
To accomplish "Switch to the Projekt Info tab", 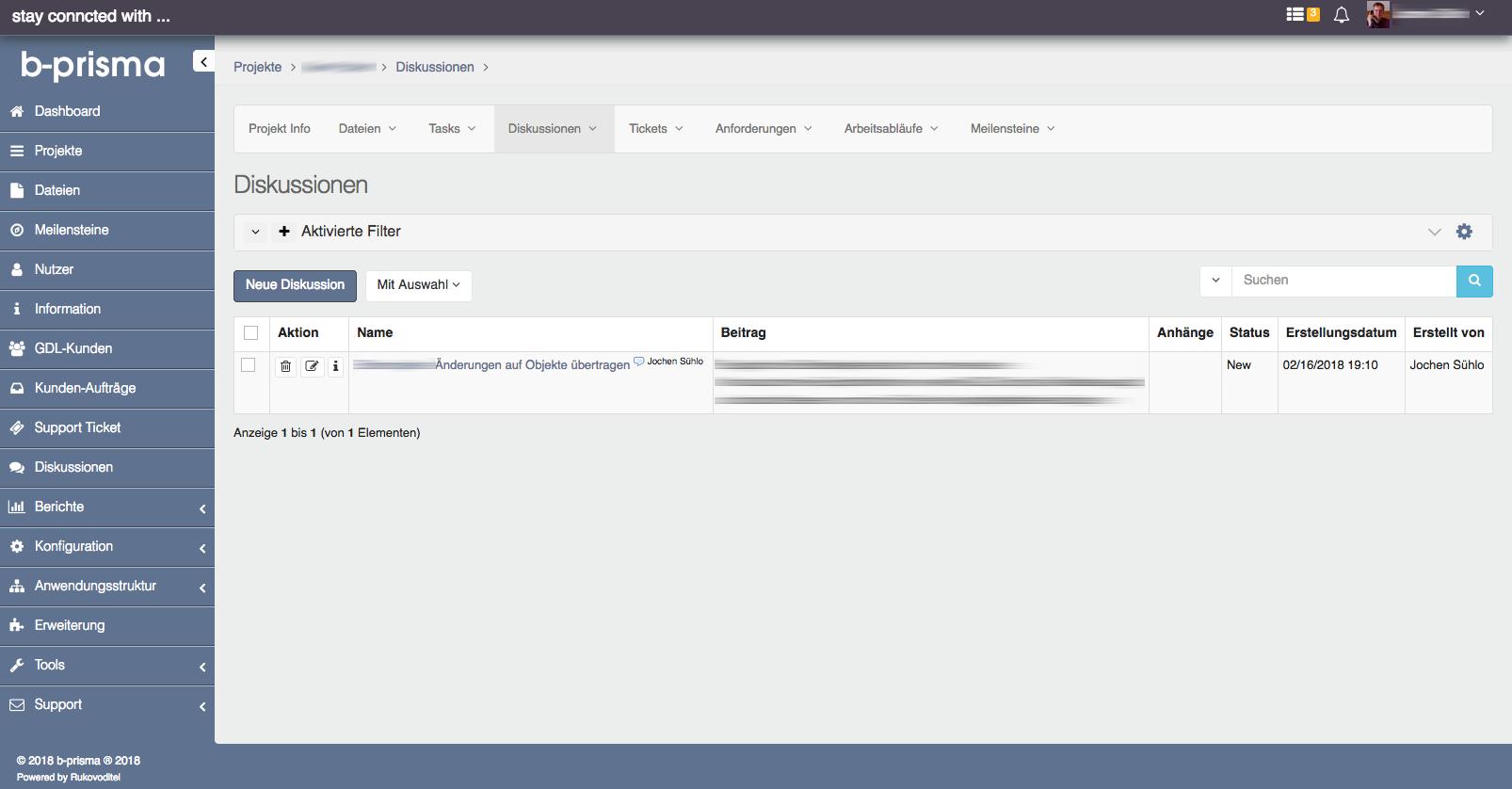I will [x=279, y=129].
